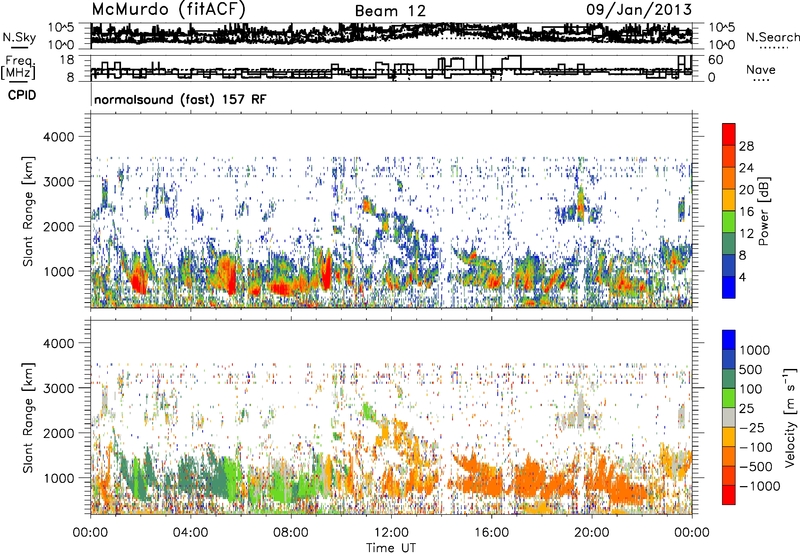The width and height of the screenshot is (800, 554).
Task: Click the '4' power colorbar tick label
Action: (x=742, y=277)
